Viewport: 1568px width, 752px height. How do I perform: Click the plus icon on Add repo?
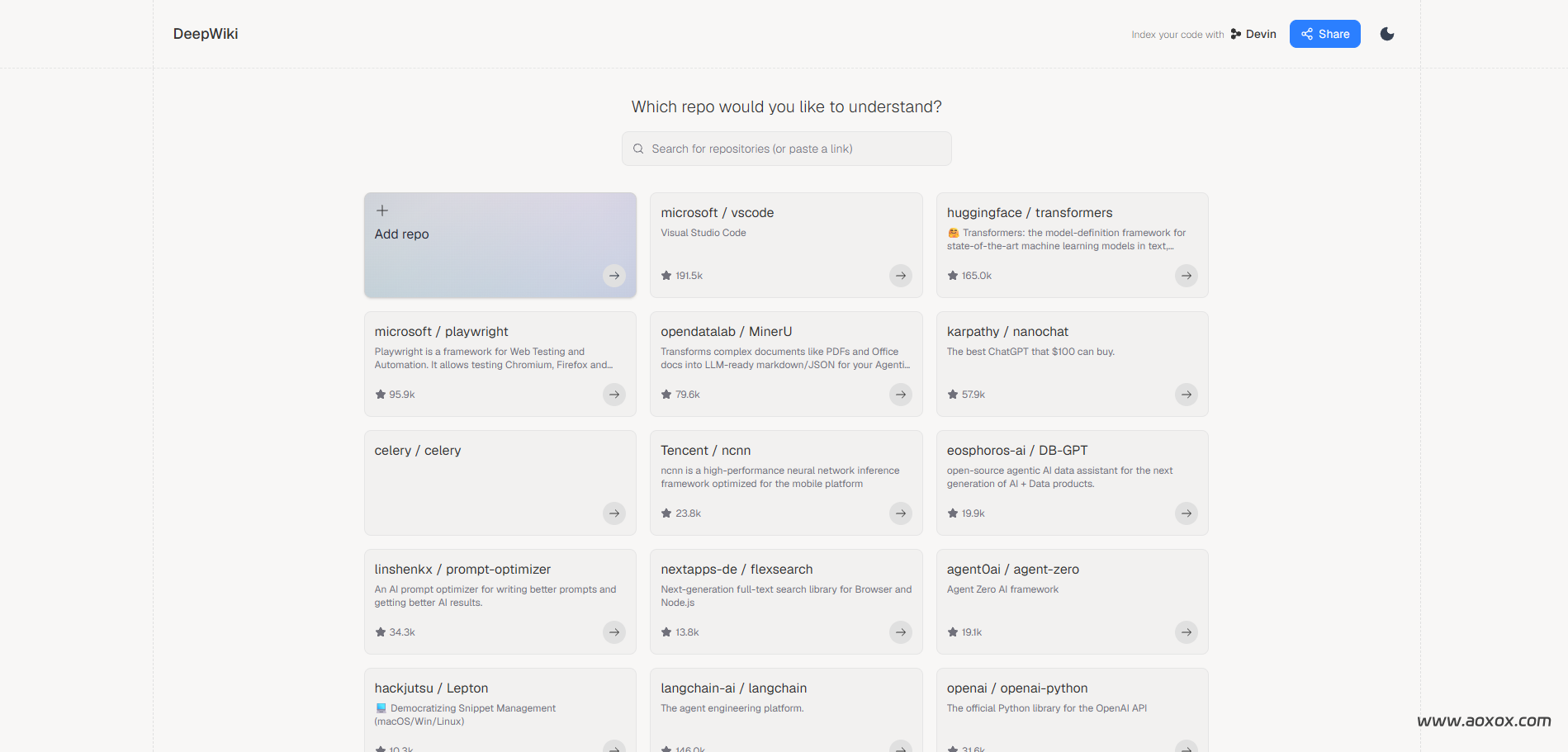pos(382,210)
